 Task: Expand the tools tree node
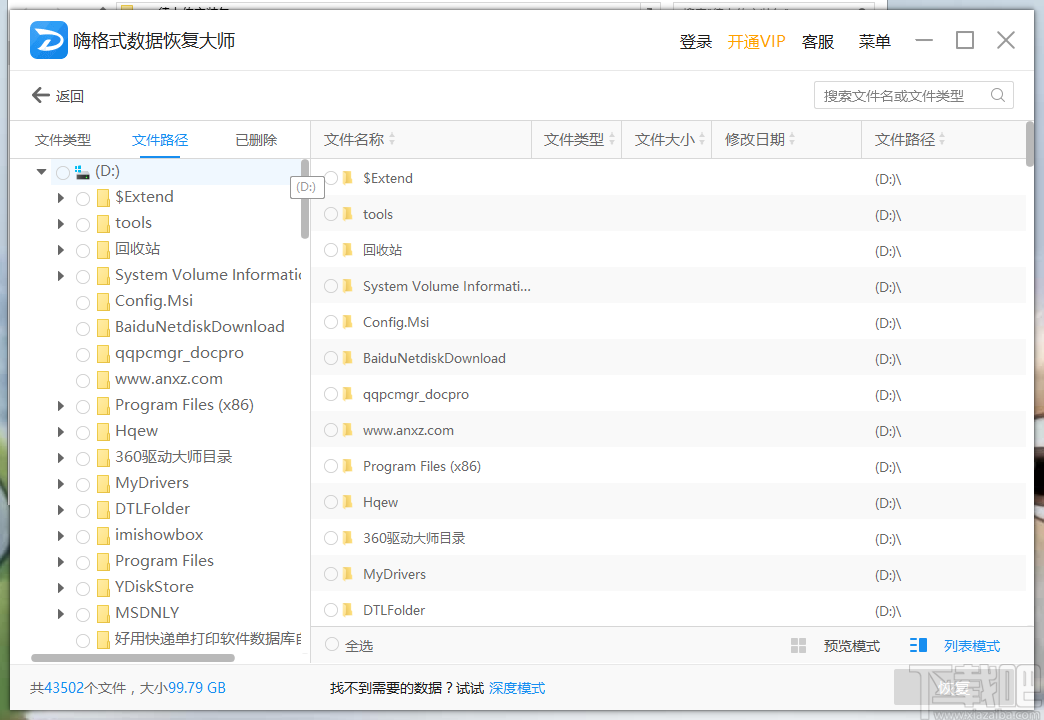point(61,224)
